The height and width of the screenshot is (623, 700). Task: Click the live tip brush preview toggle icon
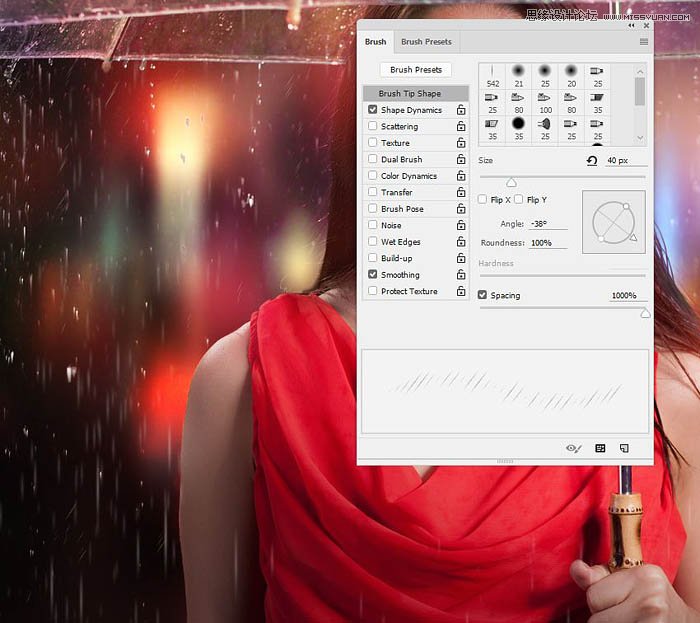[x=573, y=449]
